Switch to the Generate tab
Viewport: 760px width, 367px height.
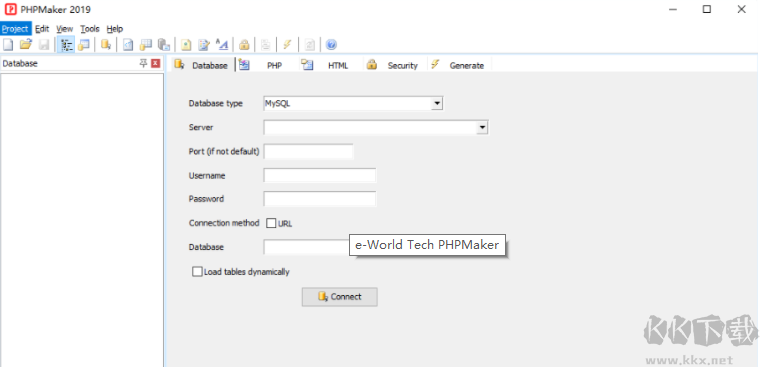[x=459, y=65]
